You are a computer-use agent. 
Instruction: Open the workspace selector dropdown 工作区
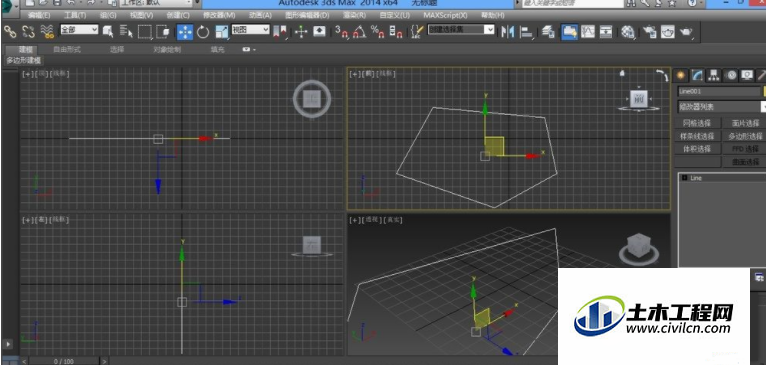[156, 3]
